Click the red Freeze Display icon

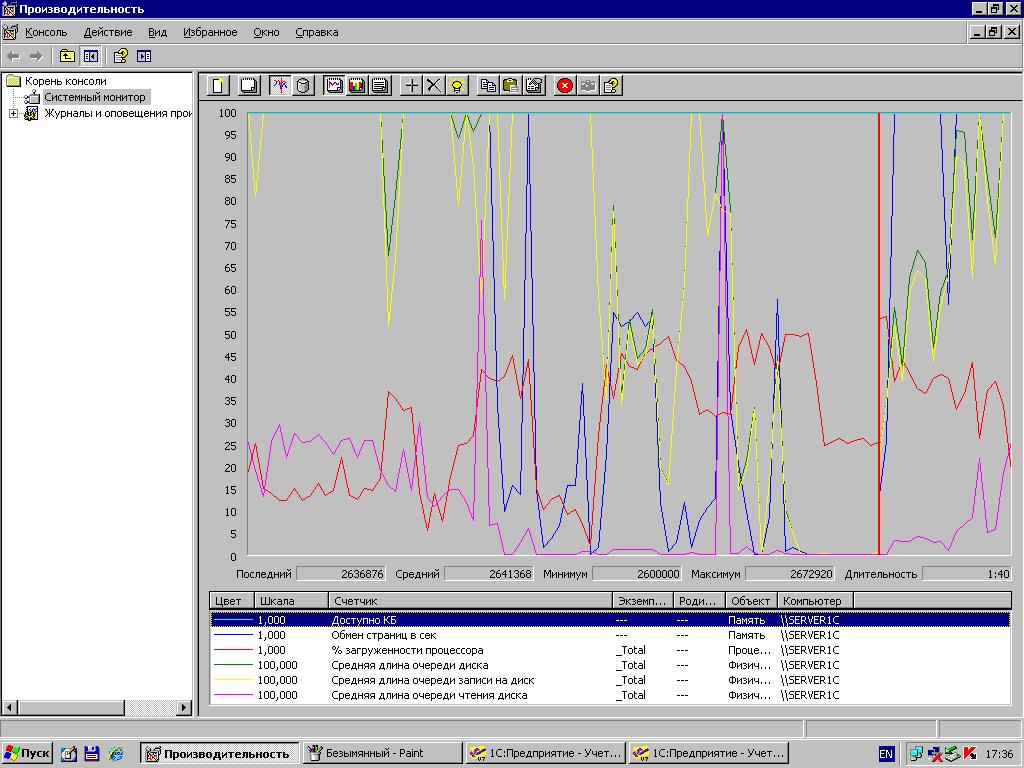pyautogui.click(x=565, y=86)
